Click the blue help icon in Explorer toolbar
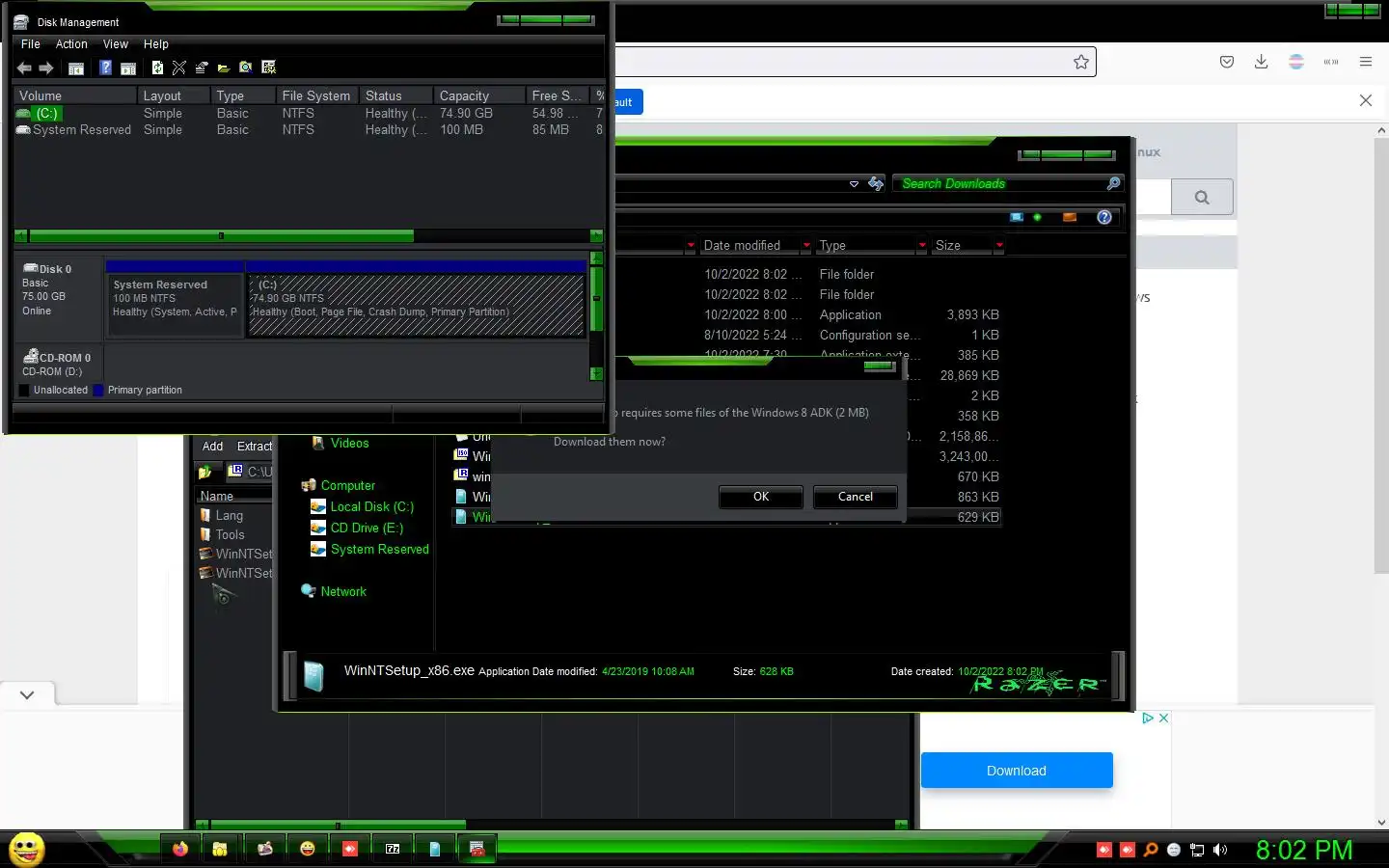This screenshot has width=1389, height=868. 1104,217
